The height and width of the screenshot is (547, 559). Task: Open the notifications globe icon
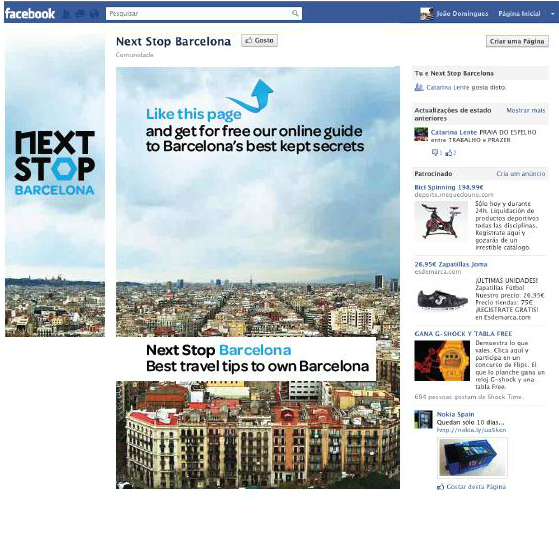94,14
